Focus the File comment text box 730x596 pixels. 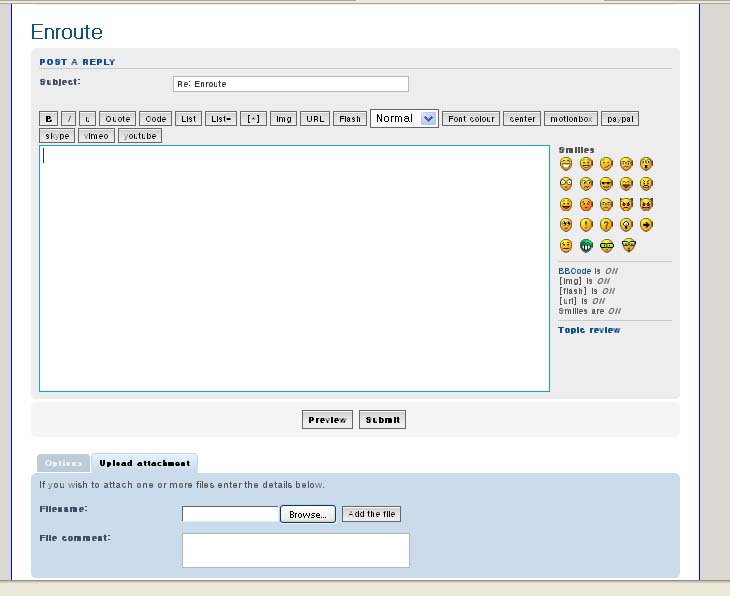(295, 550)
